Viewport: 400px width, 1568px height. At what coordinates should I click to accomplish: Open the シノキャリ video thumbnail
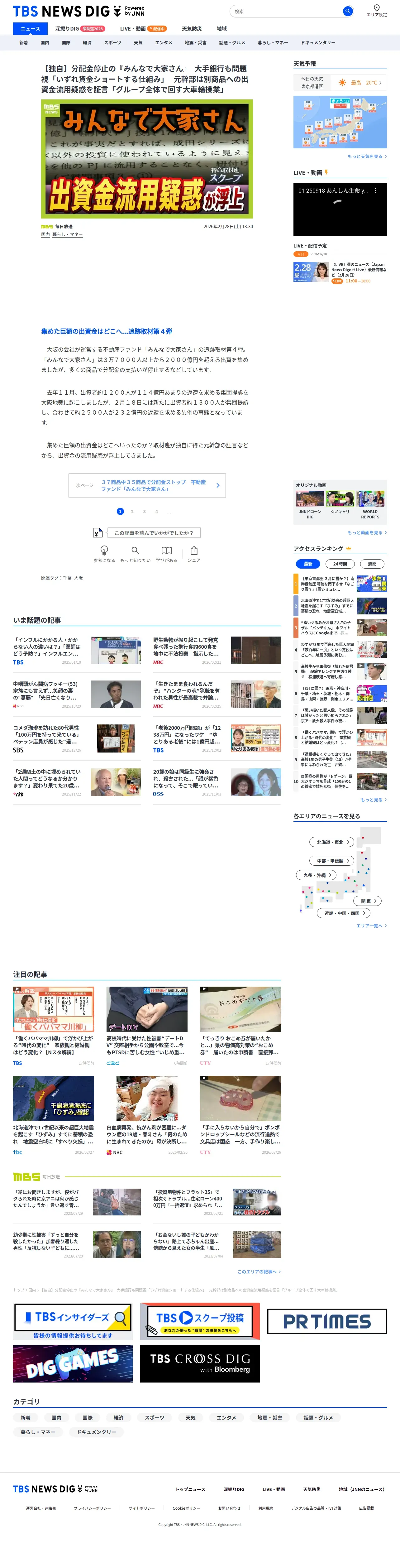point(340,499)
